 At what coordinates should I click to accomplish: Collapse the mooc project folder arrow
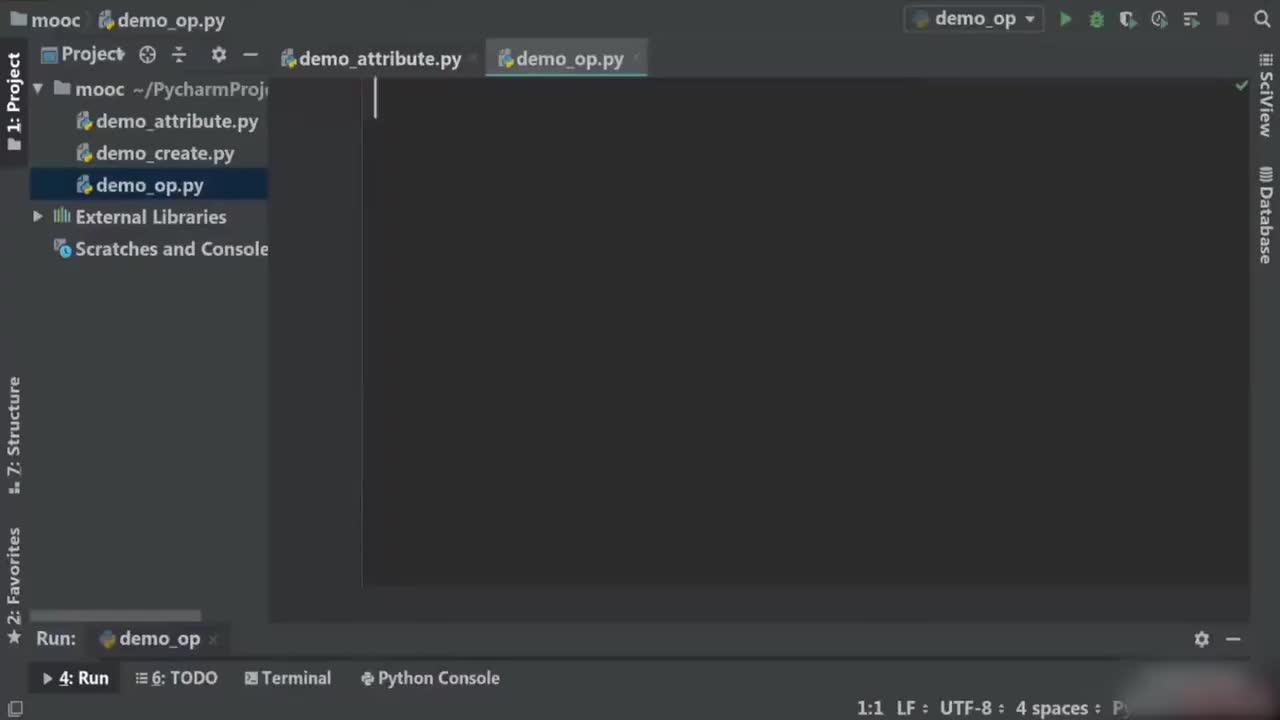click(x=38, y=89)
